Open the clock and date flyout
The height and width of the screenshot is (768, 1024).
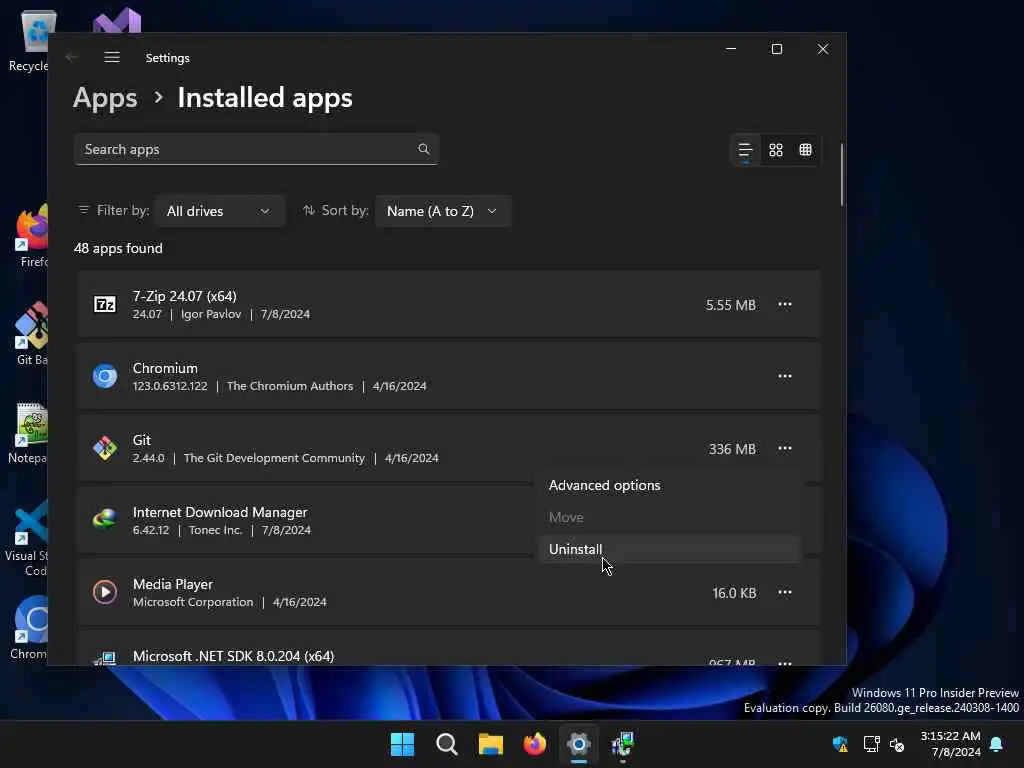(x=950, y=744)
